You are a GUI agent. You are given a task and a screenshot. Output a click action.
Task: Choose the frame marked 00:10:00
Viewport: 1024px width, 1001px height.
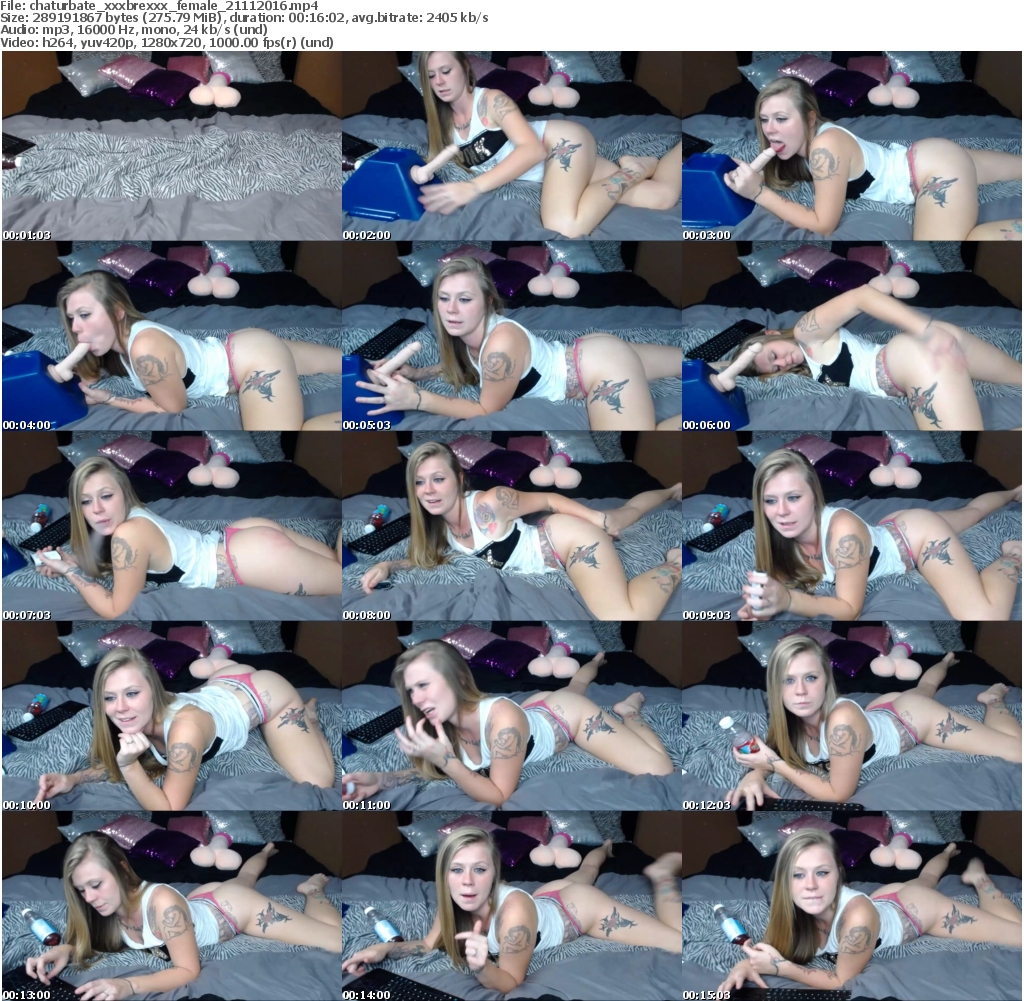(x=171, y=716)
